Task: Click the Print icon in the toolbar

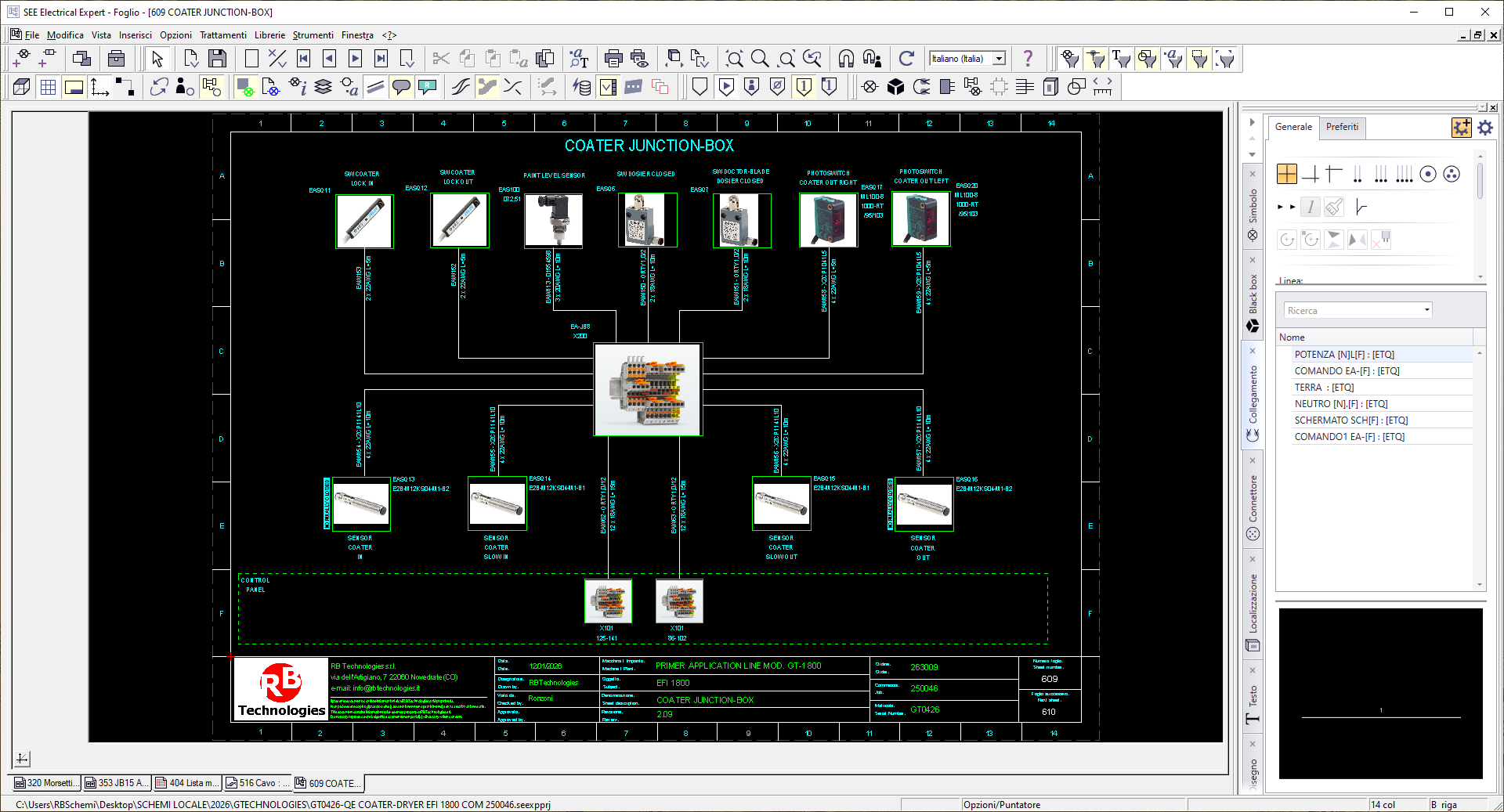Action: coord(613,59)
